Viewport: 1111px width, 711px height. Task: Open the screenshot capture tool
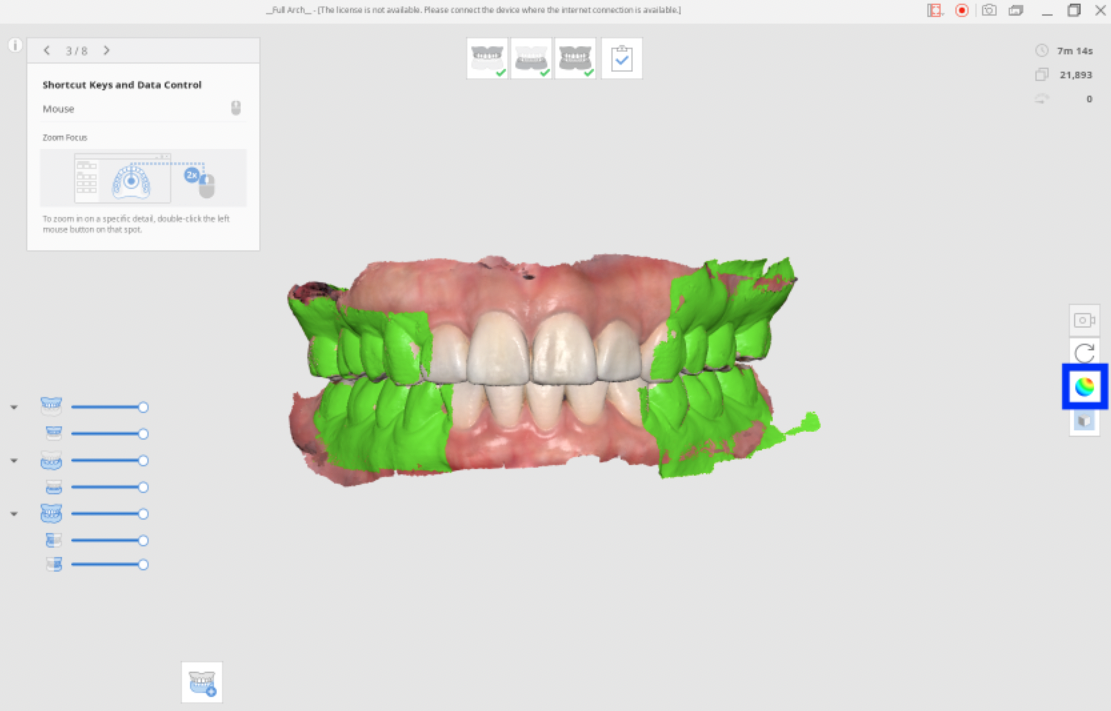[x=1084, y=320]
